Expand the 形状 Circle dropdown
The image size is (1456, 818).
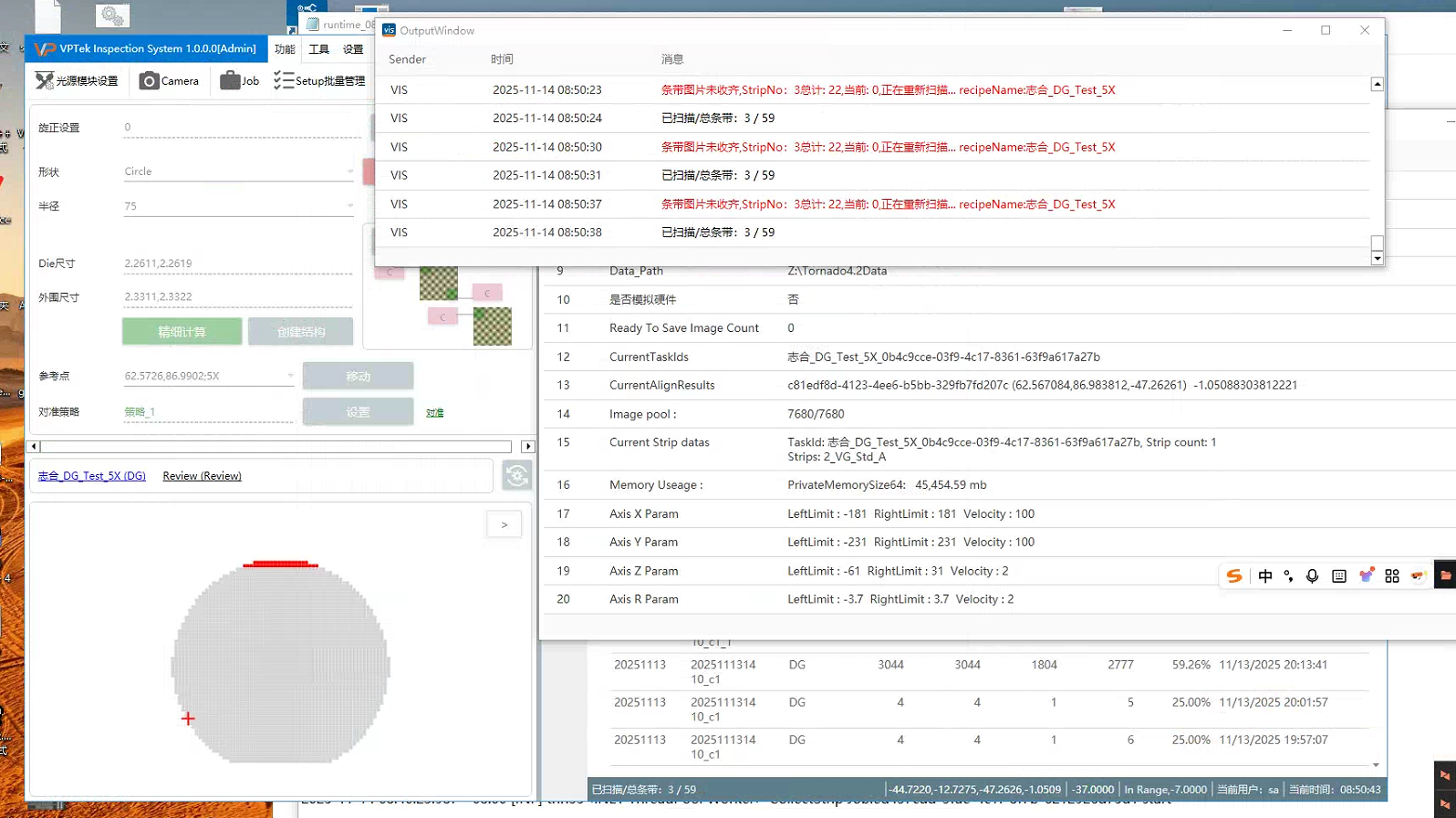click(349, 171)
